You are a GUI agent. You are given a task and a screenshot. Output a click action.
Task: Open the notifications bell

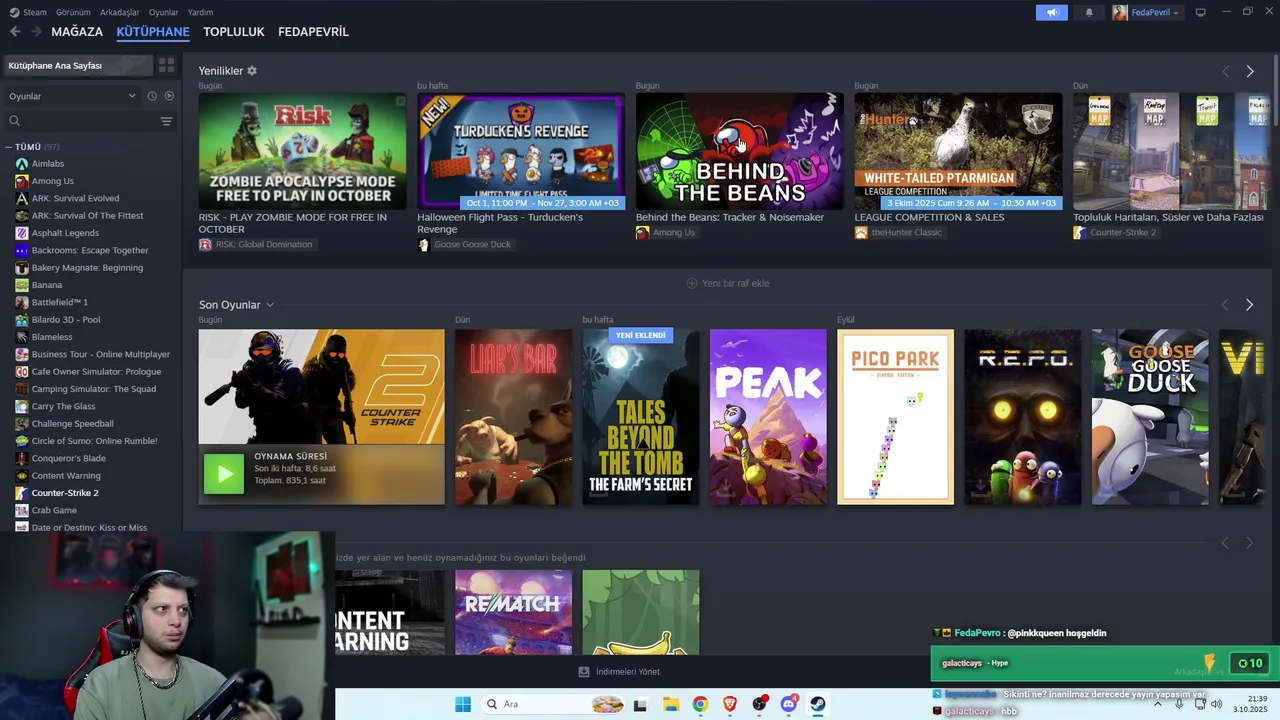(x=1089, y=12)
